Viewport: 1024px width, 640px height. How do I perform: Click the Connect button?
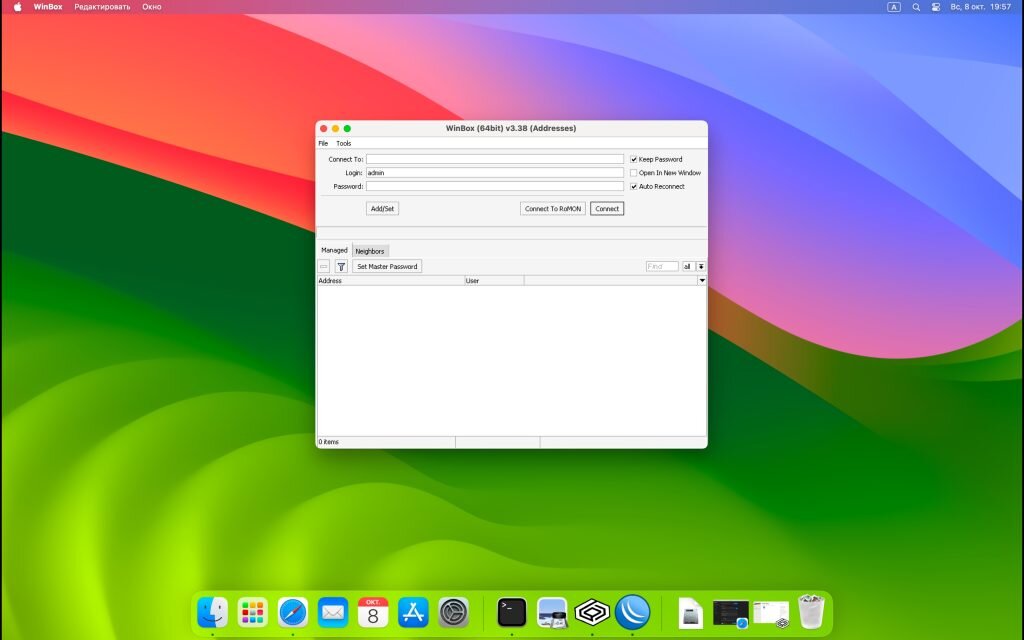click(x=607, y=209)
